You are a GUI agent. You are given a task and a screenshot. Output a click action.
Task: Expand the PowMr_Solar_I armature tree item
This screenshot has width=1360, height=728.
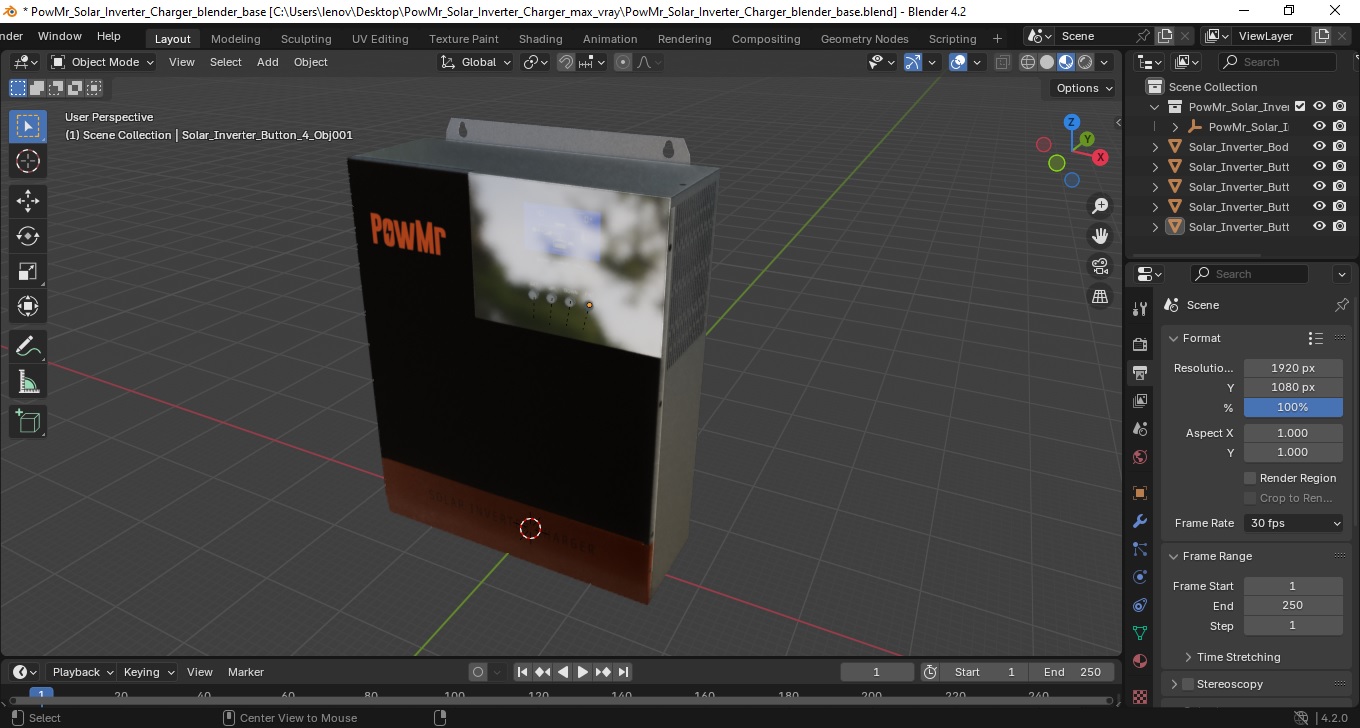1176,127
